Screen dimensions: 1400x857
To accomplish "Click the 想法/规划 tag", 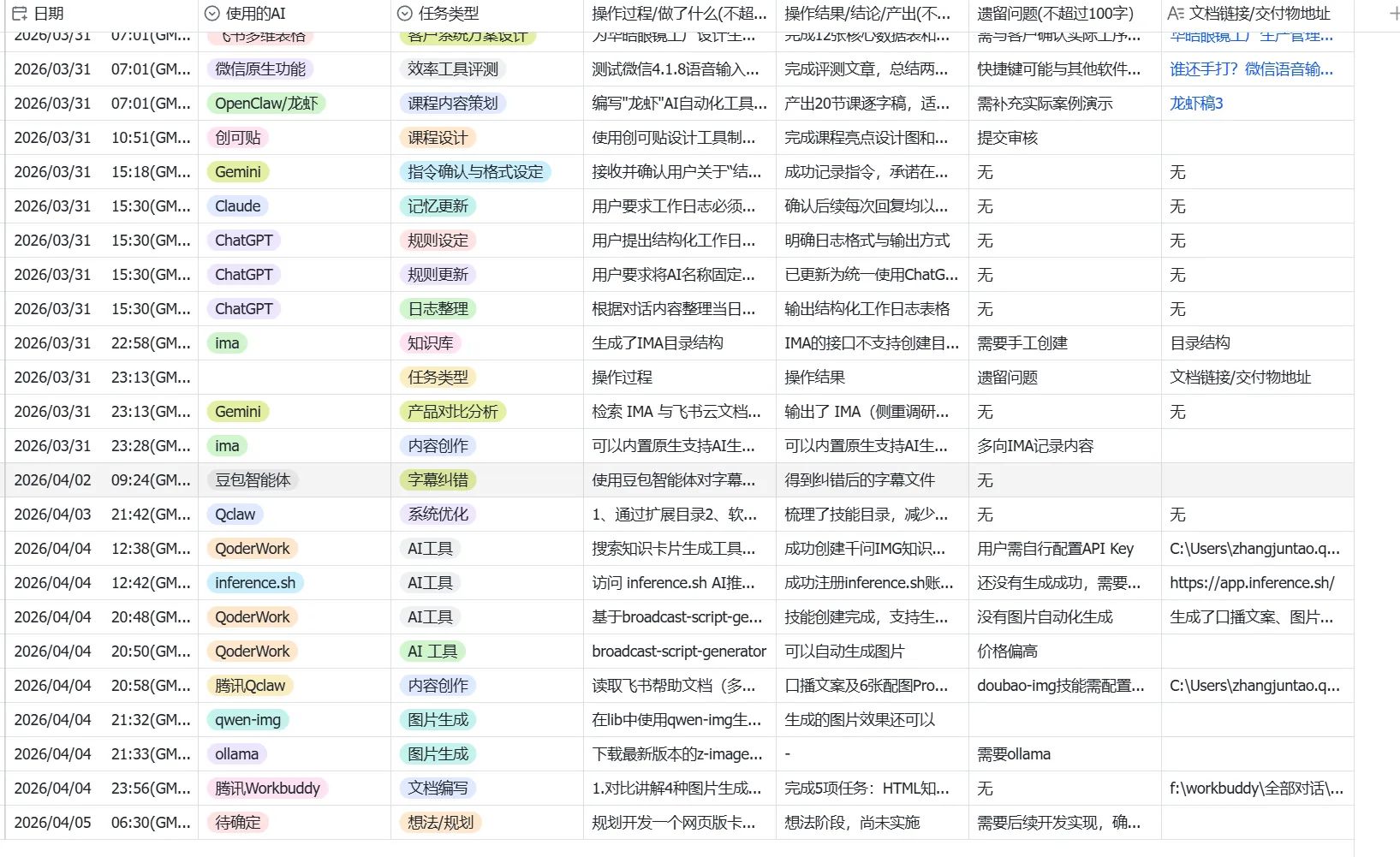I will point(440,823).
